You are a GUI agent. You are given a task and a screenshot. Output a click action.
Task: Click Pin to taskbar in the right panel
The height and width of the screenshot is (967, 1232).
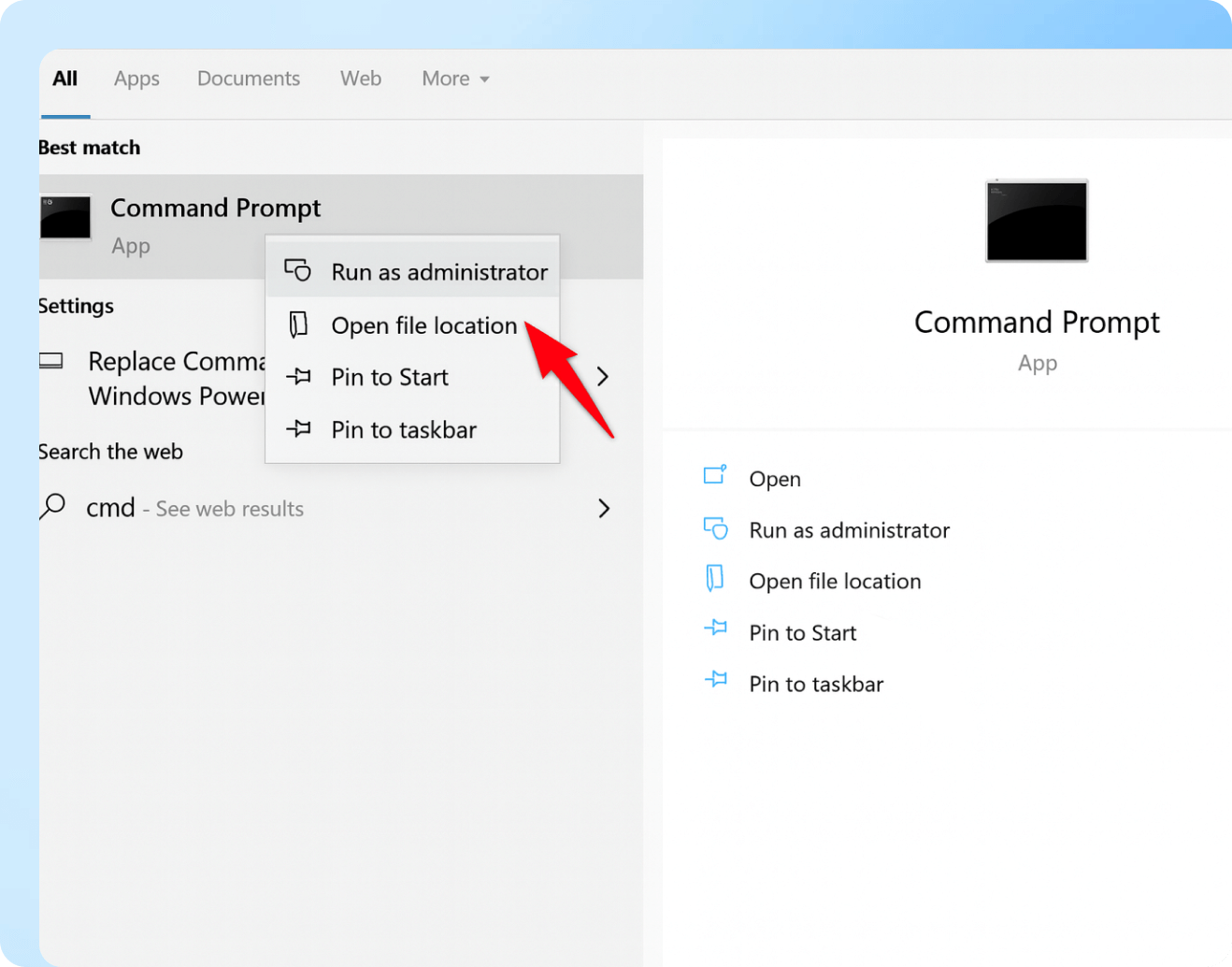pyautogui.click(x=816, y=685)
